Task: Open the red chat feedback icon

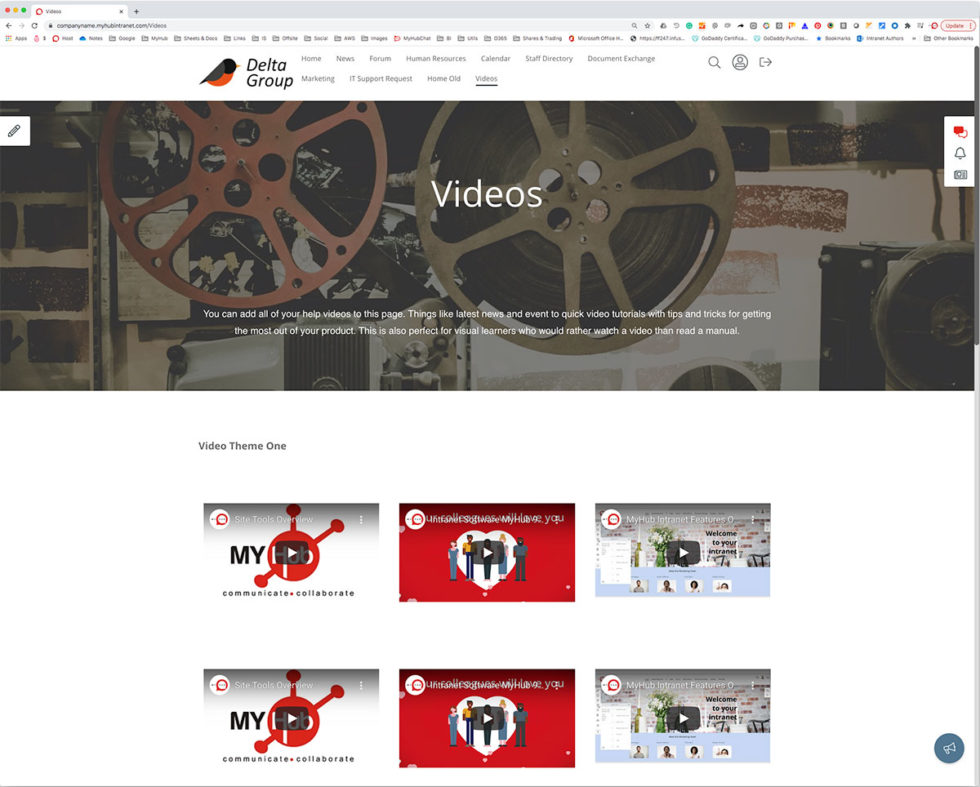Action: (959, 131)
